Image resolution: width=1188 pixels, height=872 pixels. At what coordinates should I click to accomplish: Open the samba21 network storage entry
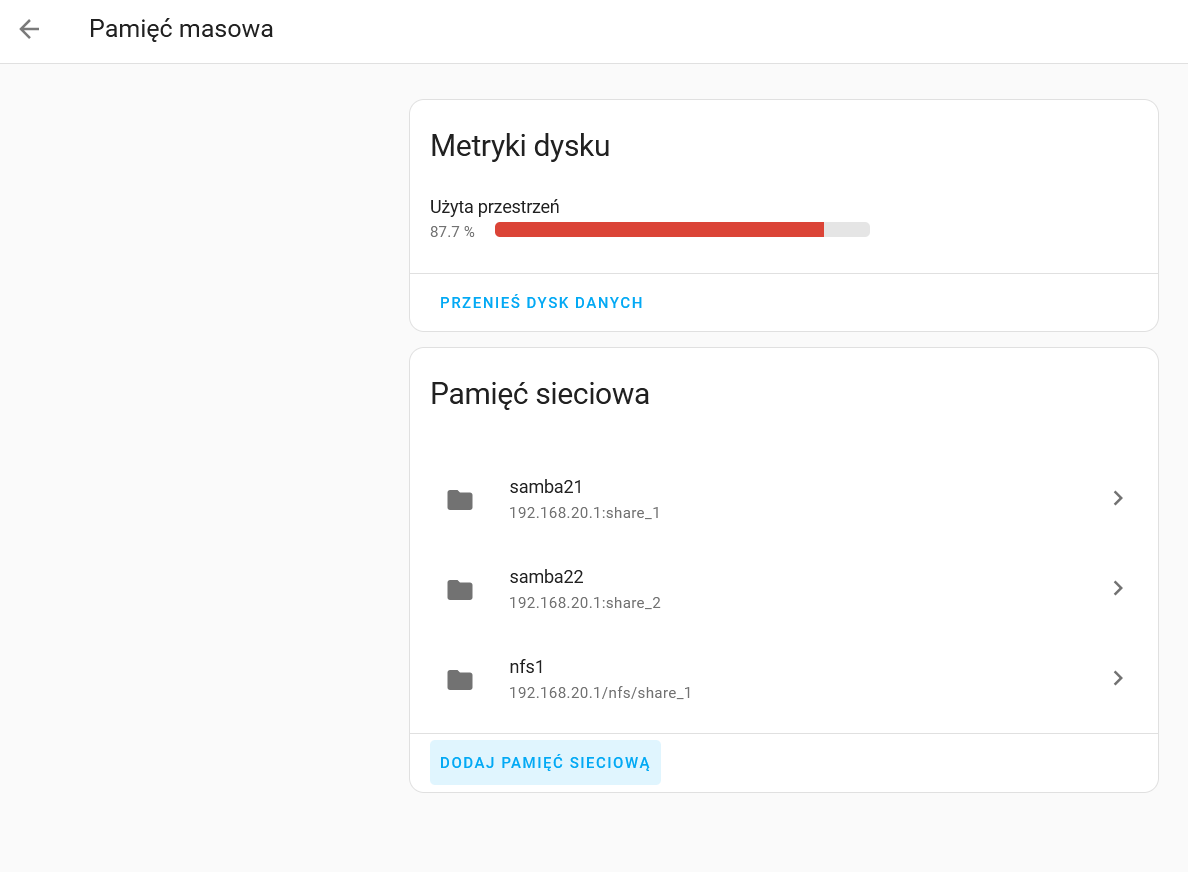coord(546,487)
